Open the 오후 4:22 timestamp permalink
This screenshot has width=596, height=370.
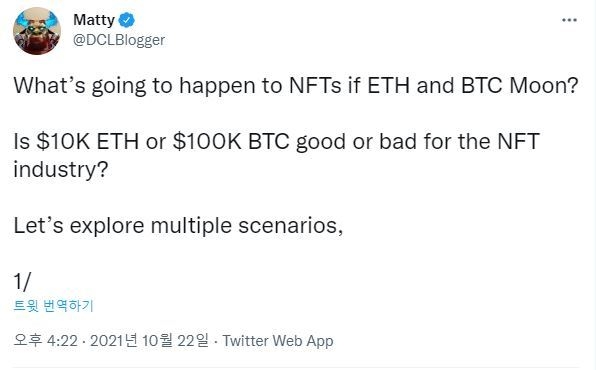(x=46, y=340)
